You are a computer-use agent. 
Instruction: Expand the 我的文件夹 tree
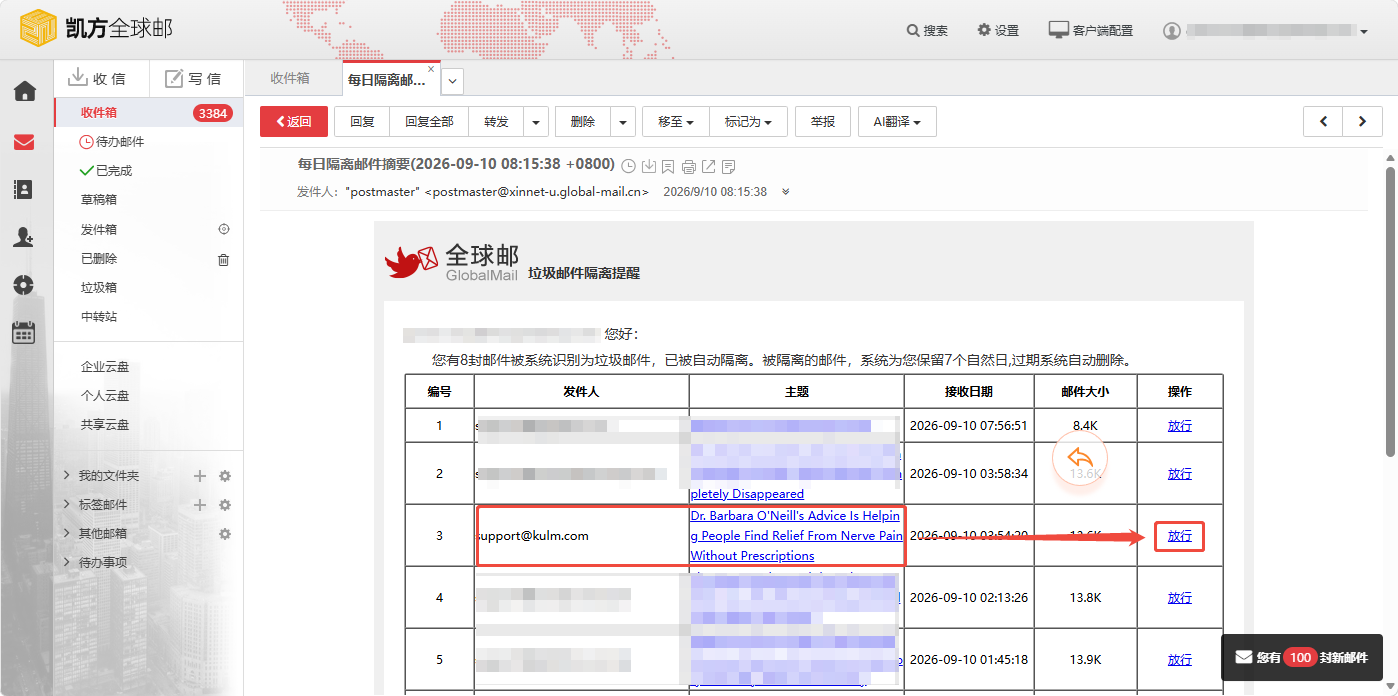pyautogui.click(x=66, y=476)
